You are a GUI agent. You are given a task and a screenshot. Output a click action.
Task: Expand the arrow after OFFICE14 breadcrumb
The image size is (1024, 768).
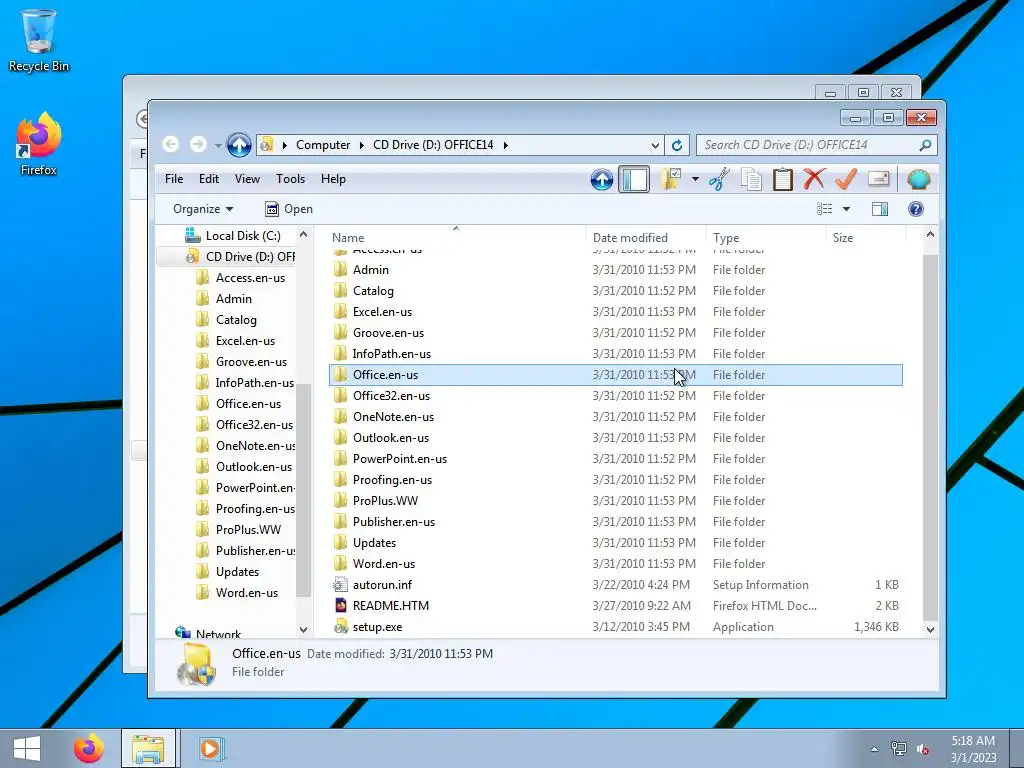pos(505,145)
